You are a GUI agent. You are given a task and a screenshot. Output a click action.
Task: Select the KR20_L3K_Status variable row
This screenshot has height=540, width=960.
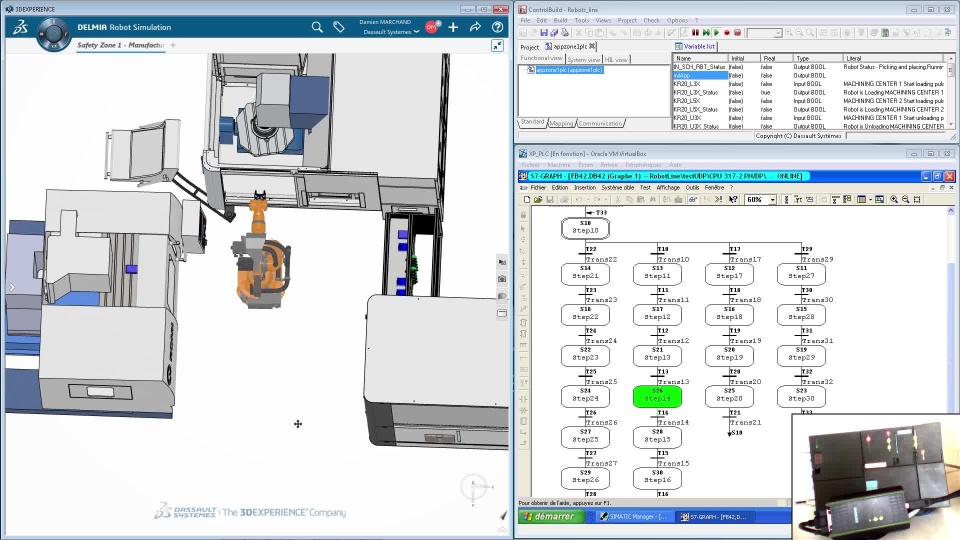[808, 92]
